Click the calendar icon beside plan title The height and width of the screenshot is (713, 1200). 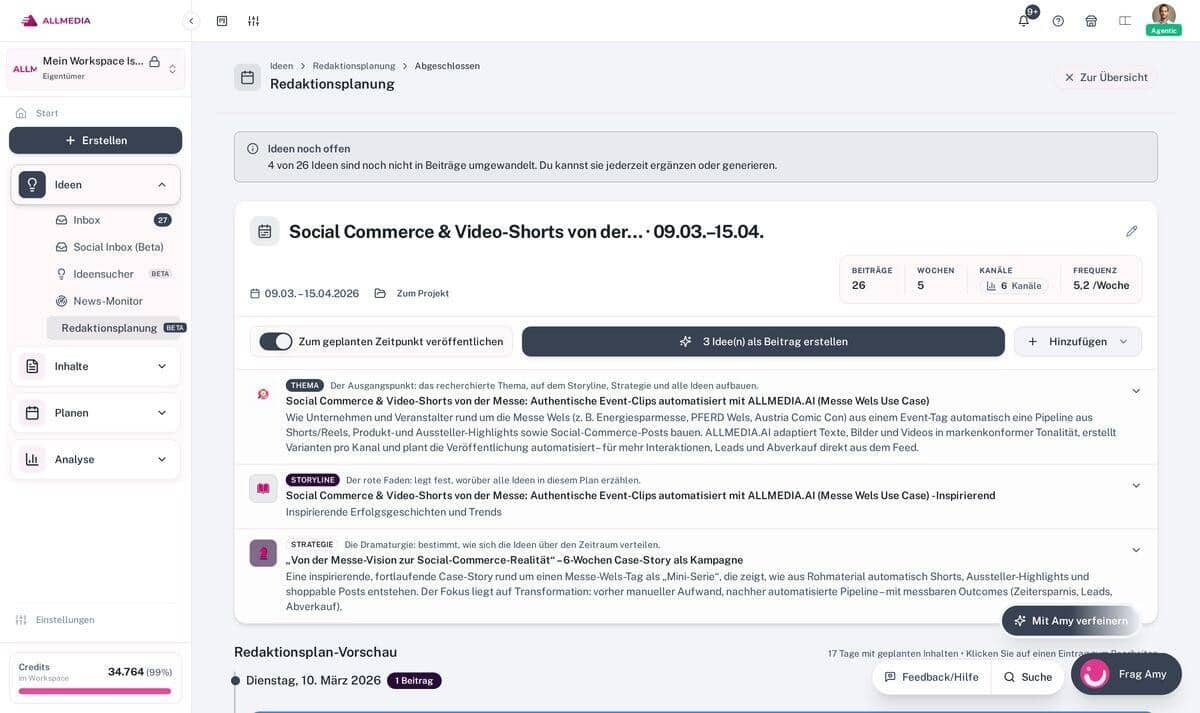tap(264, 231)
